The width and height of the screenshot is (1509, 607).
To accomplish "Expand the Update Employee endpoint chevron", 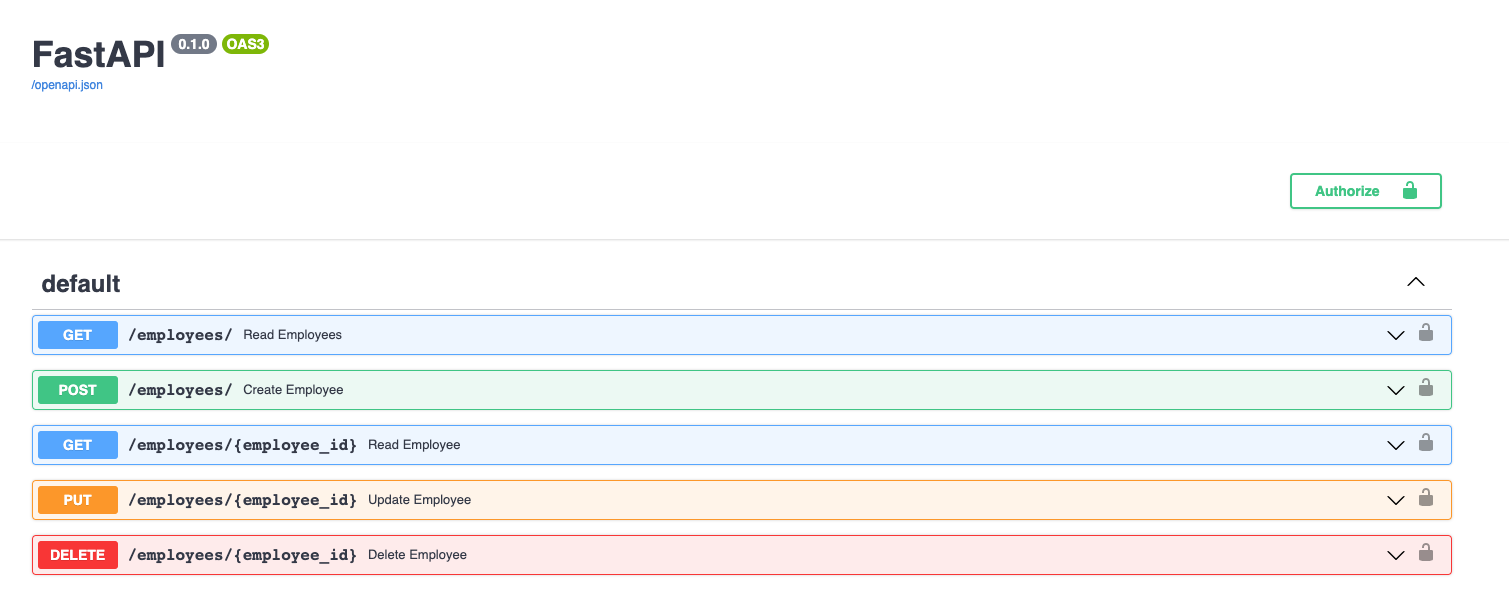I will pyautogui.click(x=1396, y=500).
